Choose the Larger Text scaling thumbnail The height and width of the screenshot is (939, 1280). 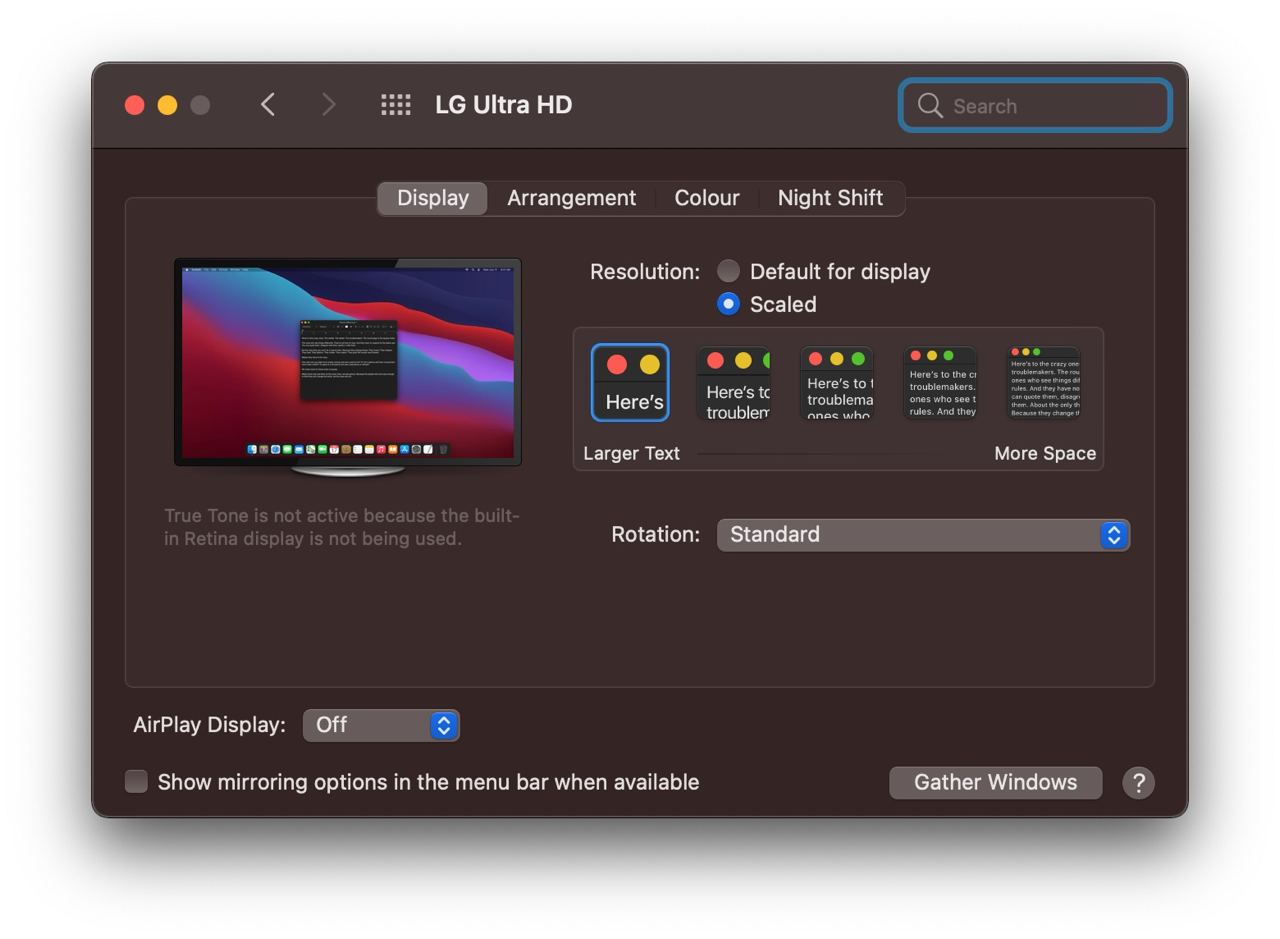(x=630, y=382)
